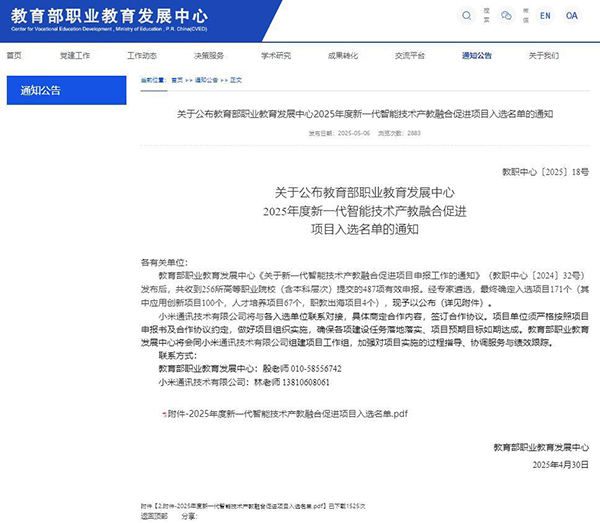Open 交流平台 navigation item
Screen dimensions: 600x523
[410, 56]
